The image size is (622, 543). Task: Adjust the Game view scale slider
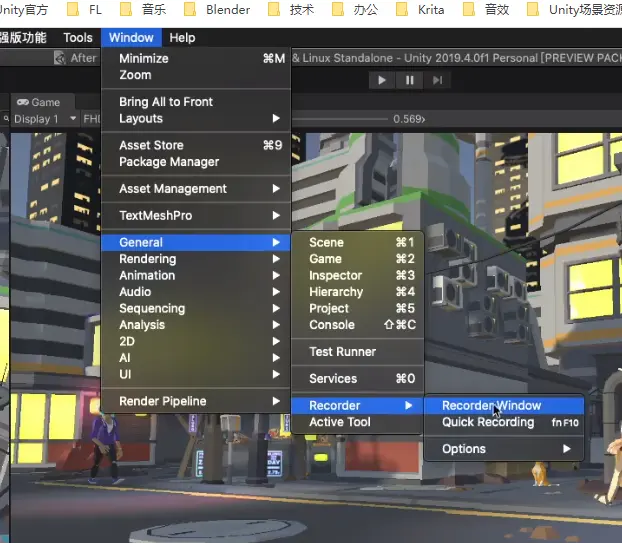tap(340, 119)
